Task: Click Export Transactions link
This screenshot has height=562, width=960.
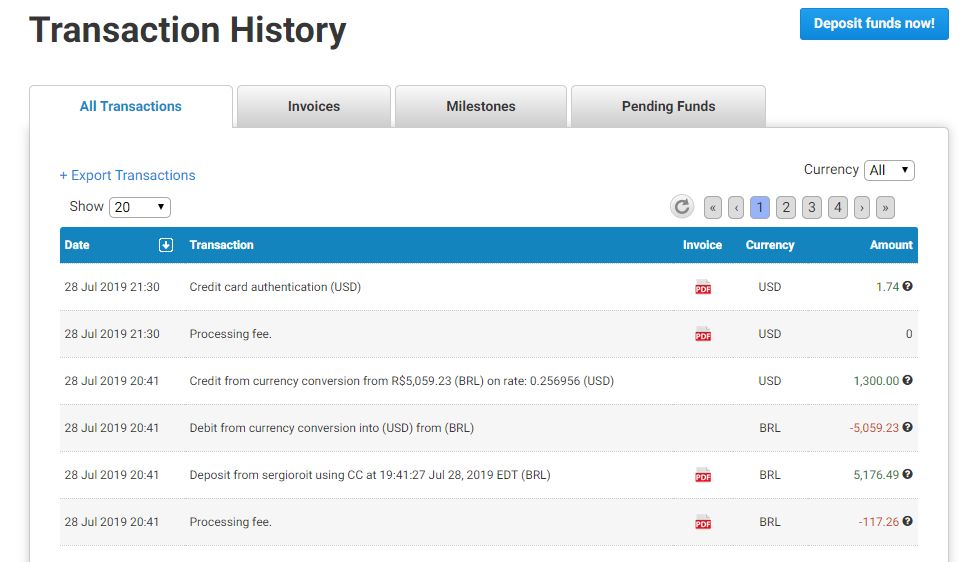Action: (x=128, y=175)
